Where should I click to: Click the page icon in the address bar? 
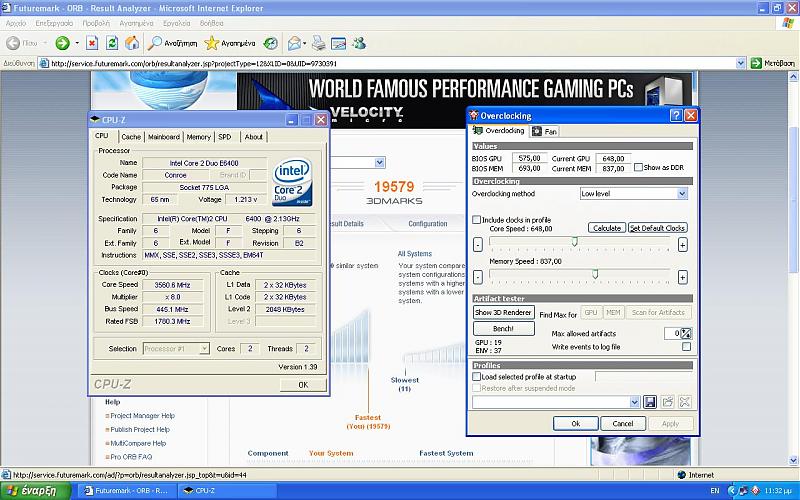tap(44, 63)
